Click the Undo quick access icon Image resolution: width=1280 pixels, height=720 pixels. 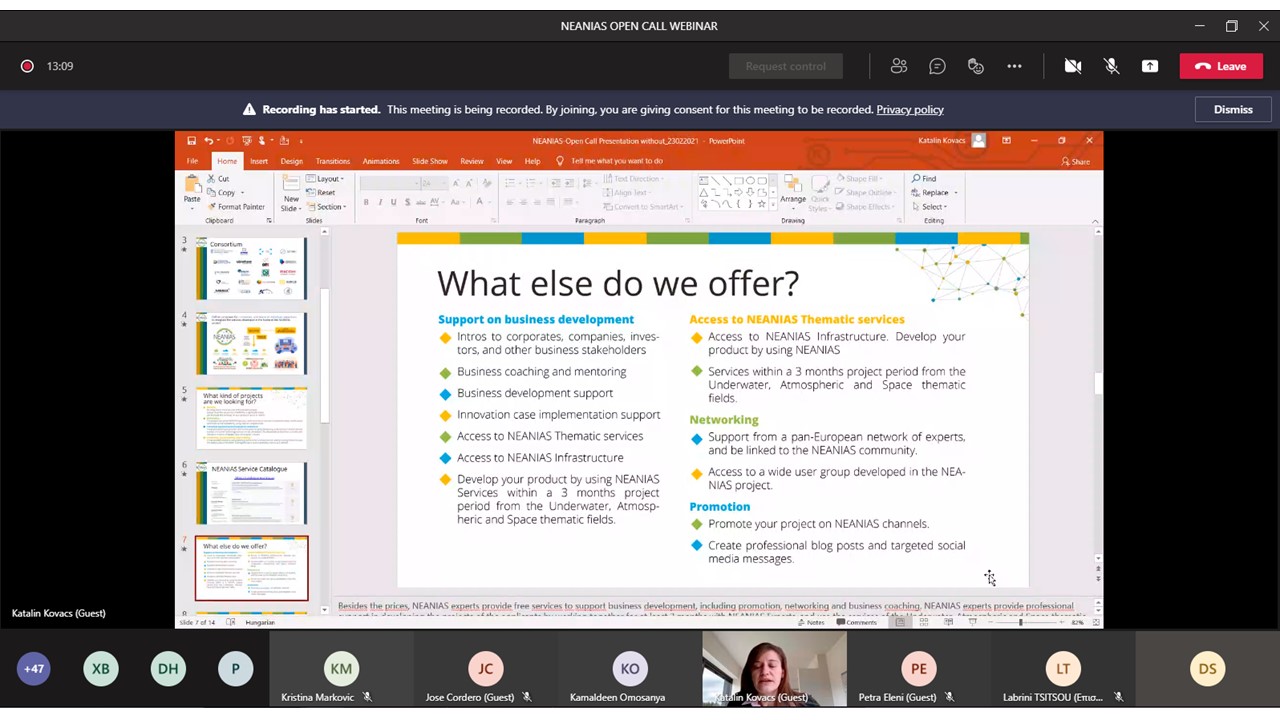coord(208,141)
